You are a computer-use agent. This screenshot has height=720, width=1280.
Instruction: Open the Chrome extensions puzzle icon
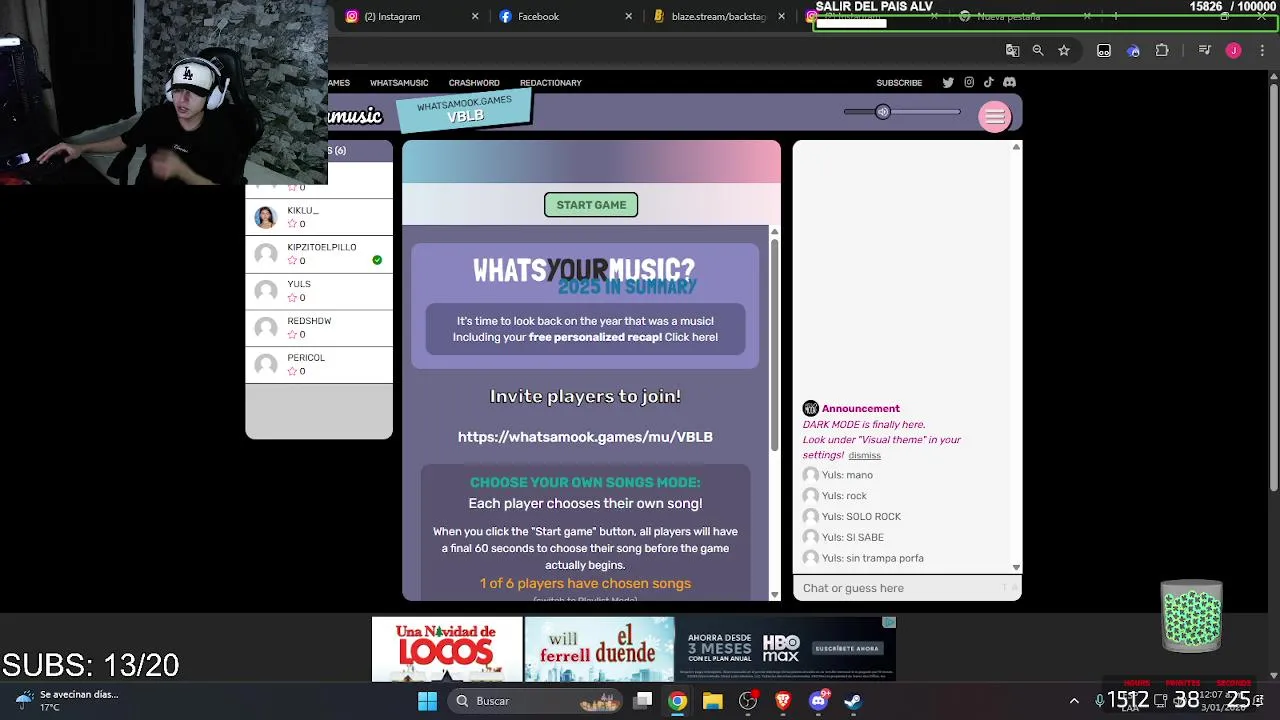(x=1162, y=50)
